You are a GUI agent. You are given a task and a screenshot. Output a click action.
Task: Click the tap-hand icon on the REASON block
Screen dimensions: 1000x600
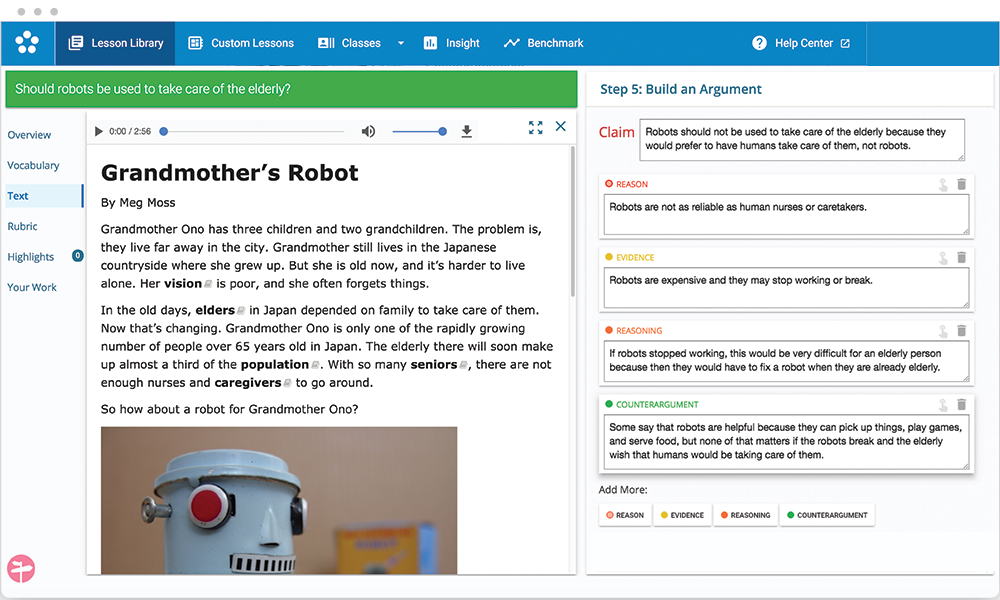(943, 185)
